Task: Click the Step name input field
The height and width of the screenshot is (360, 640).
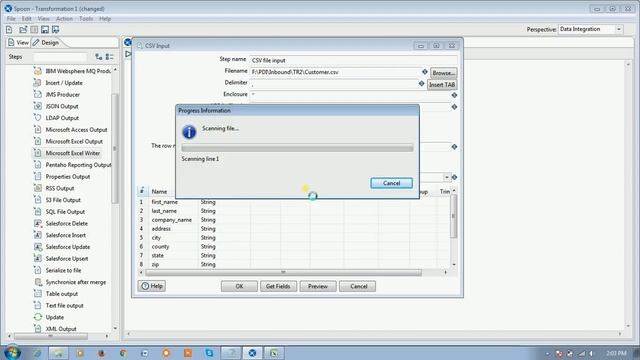Action: coord(352,60)
